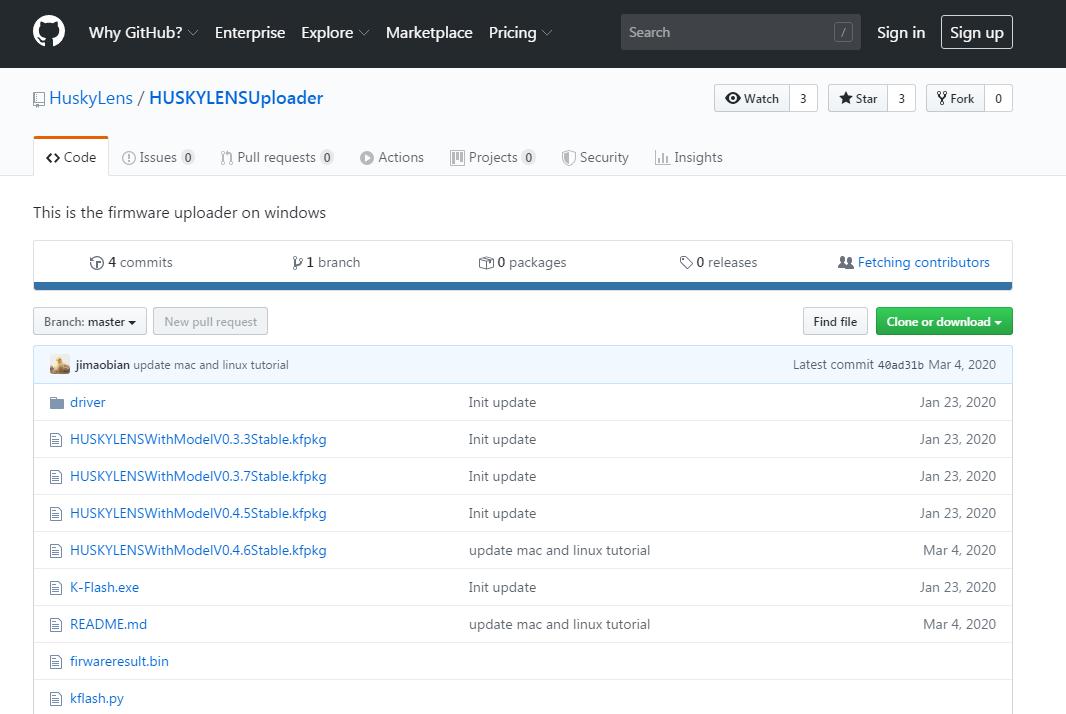Click the Sign in link
The image size is (1066, 714).
pyautogui.click(x=901, y=33)
